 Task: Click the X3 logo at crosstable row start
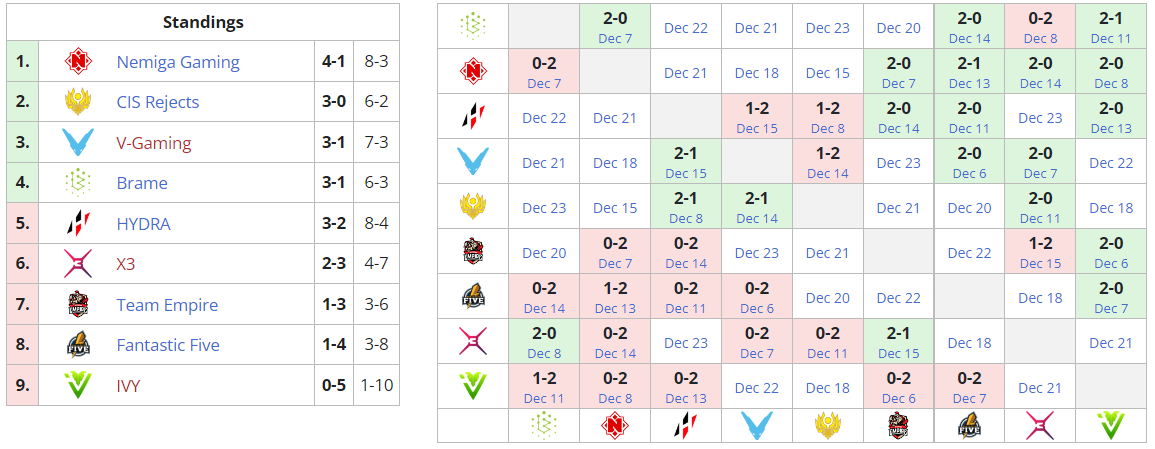click(472, 341)
